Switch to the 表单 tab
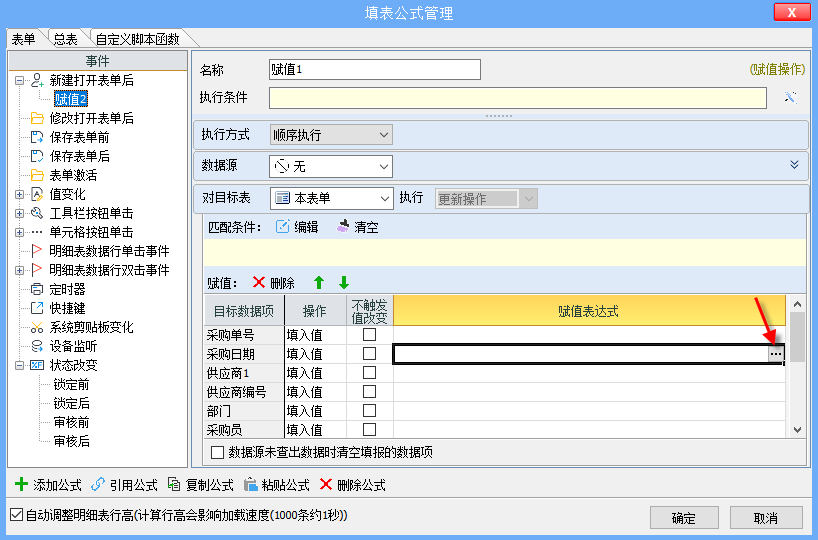The width and height of the screenshot is (818, 540). [x=24, y=39]
